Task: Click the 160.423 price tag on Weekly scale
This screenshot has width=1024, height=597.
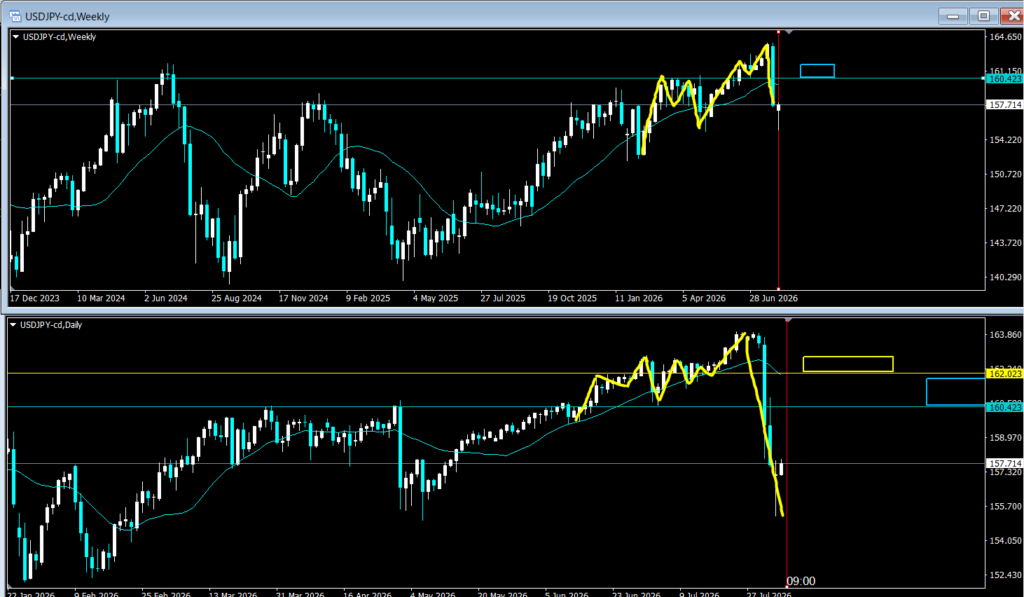Action: tap(1004, 79)
